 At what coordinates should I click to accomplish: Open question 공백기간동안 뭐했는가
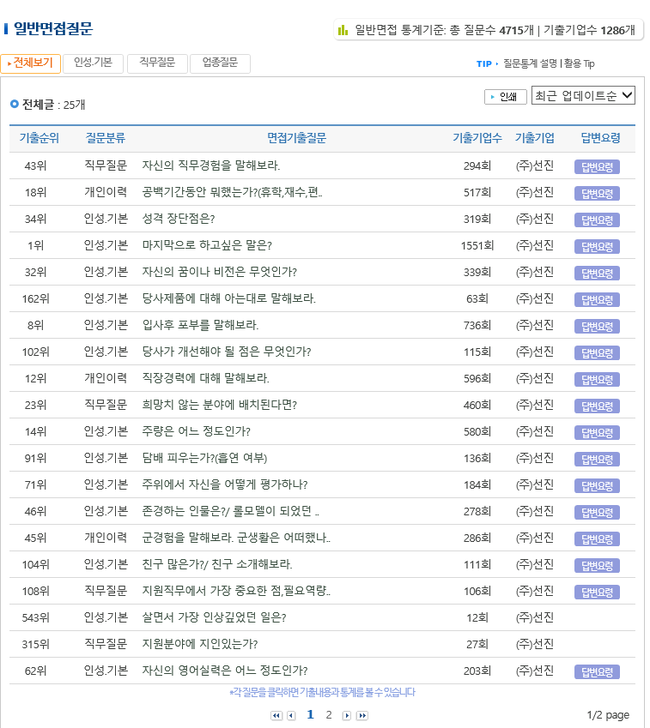[x=232, y=192]
